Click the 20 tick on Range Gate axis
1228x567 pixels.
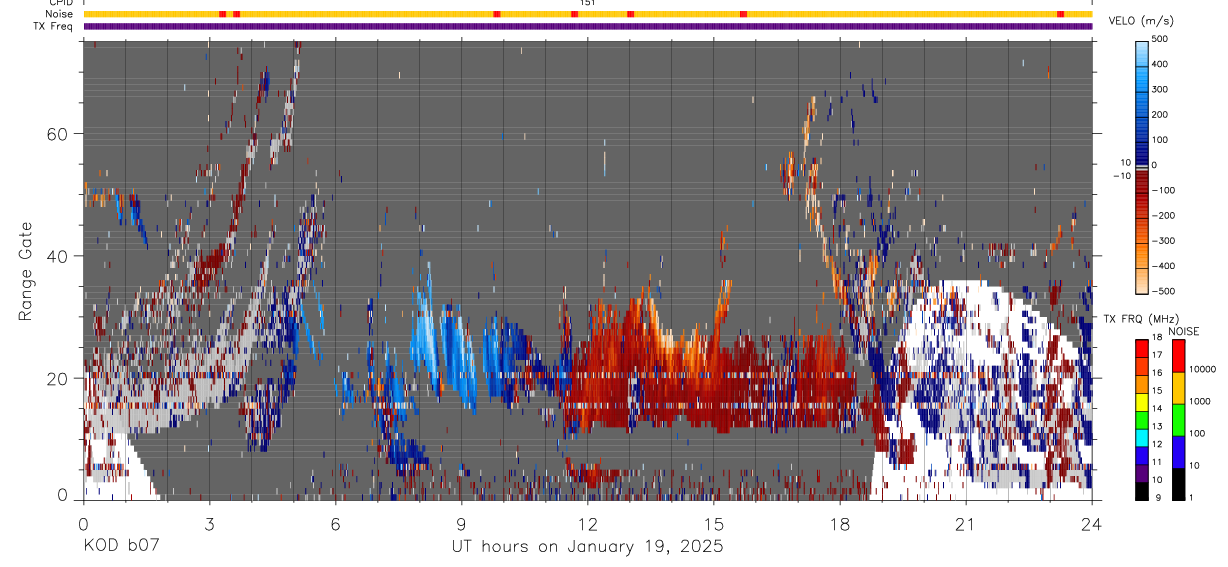(57, 378)
